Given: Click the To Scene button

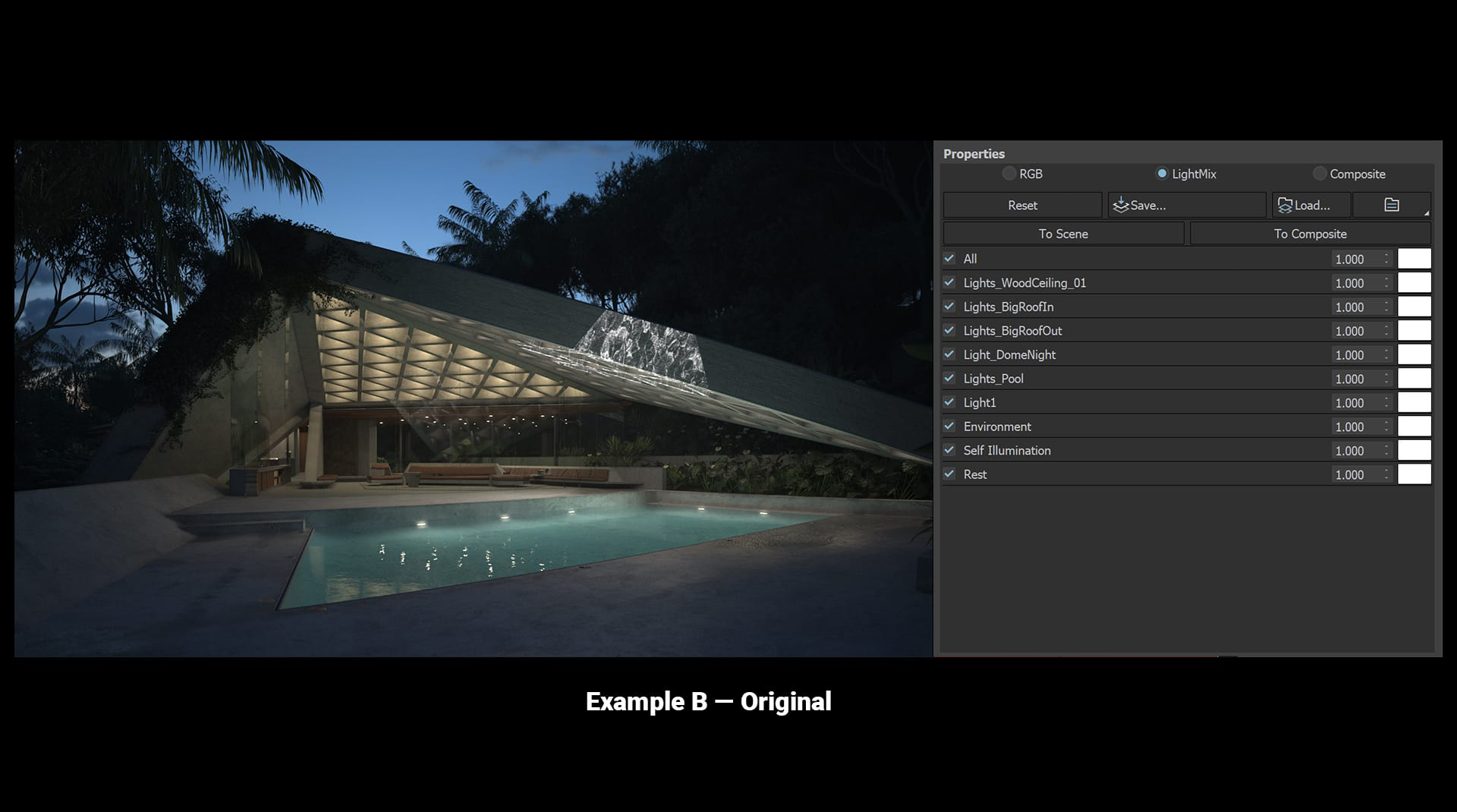Looking at the screenshot, I should click(1063, 234).
